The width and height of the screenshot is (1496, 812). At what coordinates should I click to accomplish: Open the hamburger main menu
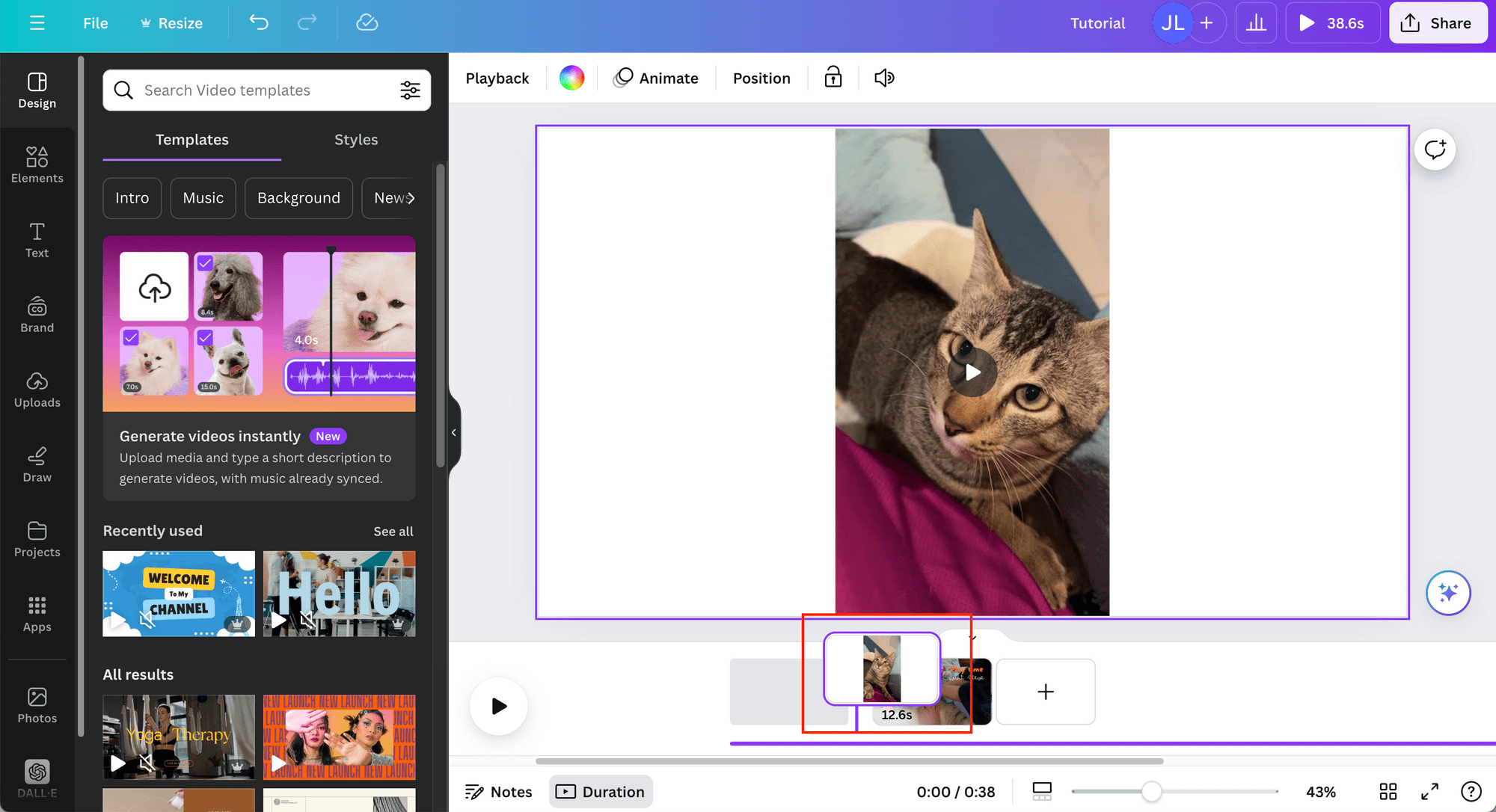[37, 23]
